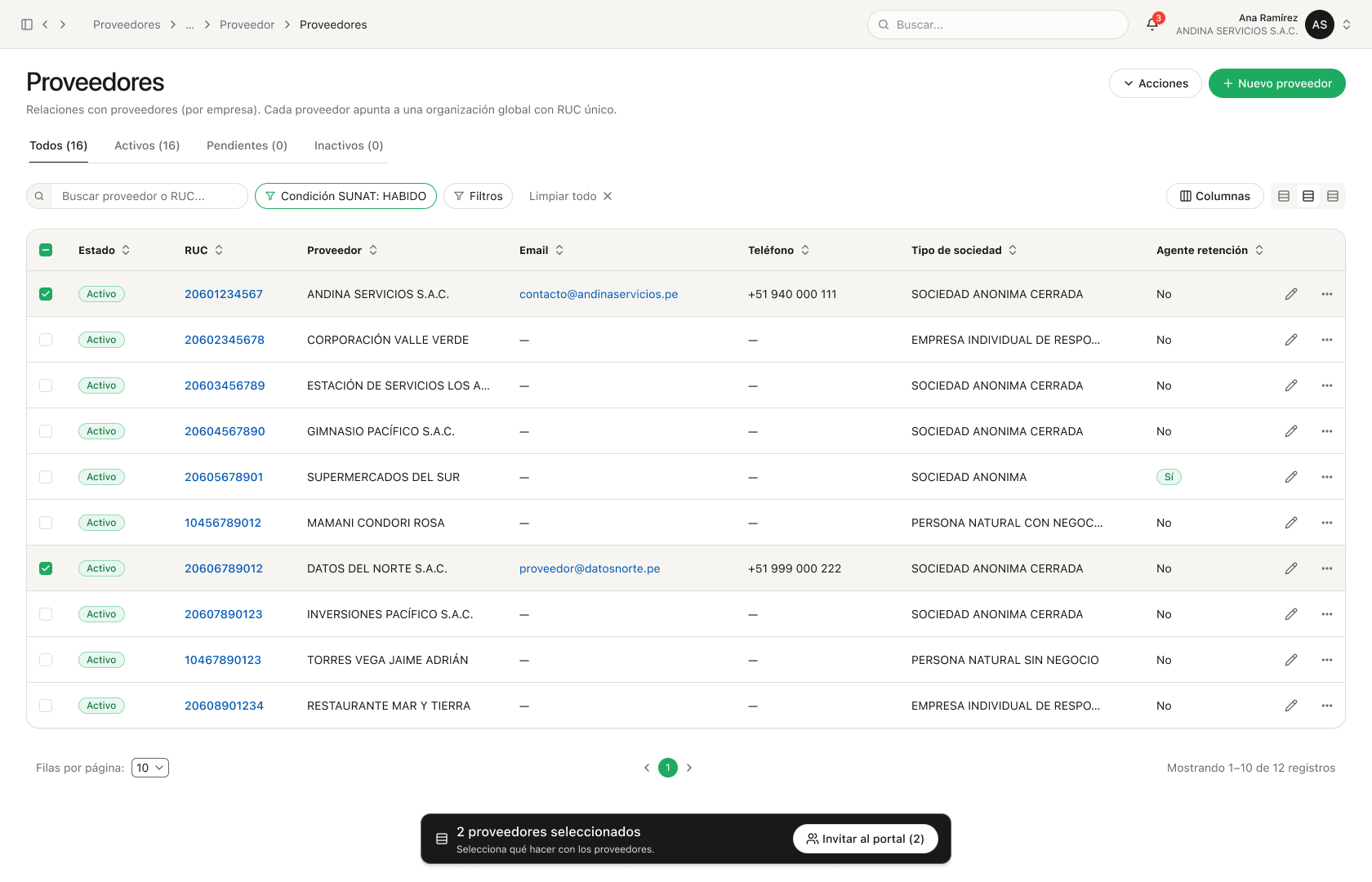Open the Filtros button

point(478,196)
